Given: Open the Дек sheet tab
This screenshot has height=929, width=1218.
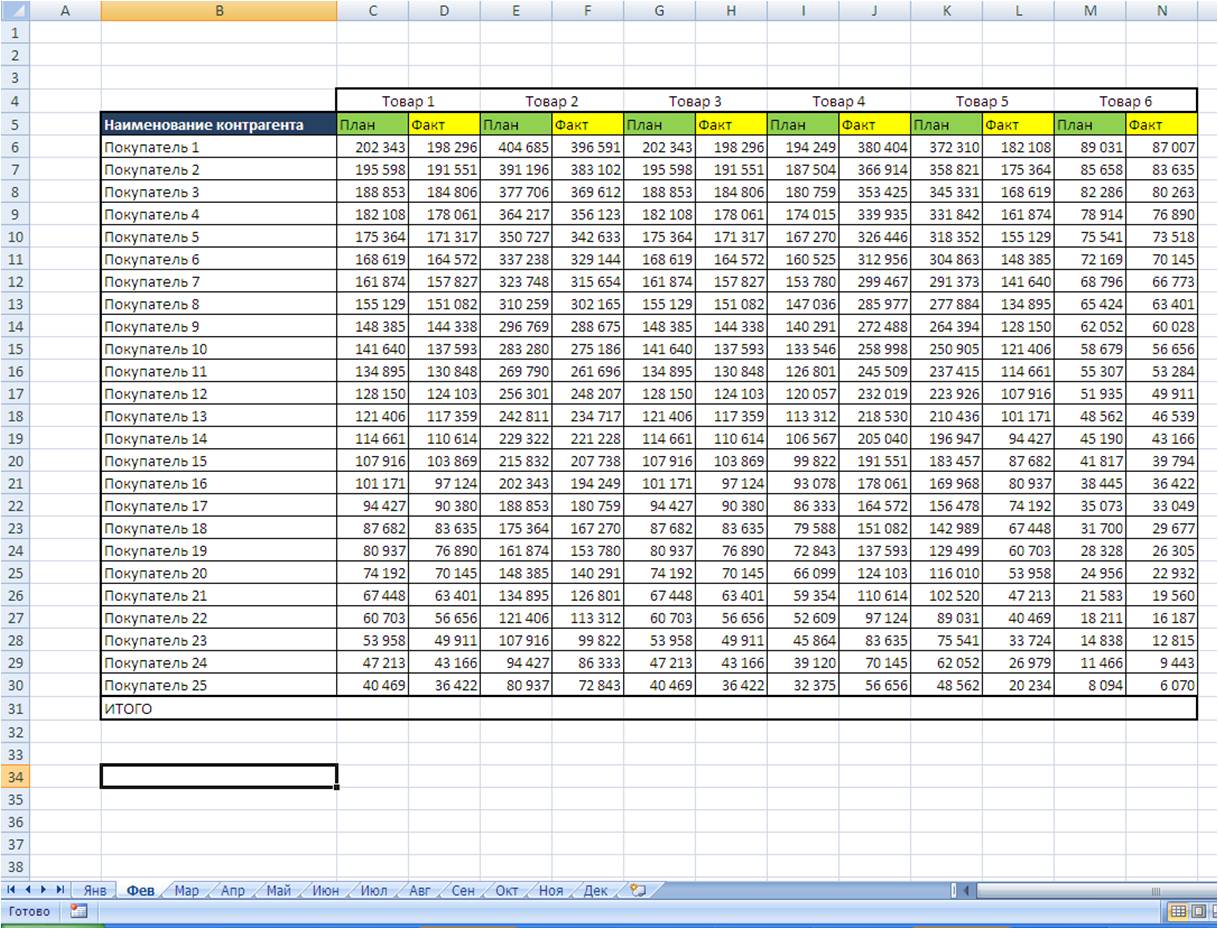Looking at the screenshot, I should coord(595,890).
